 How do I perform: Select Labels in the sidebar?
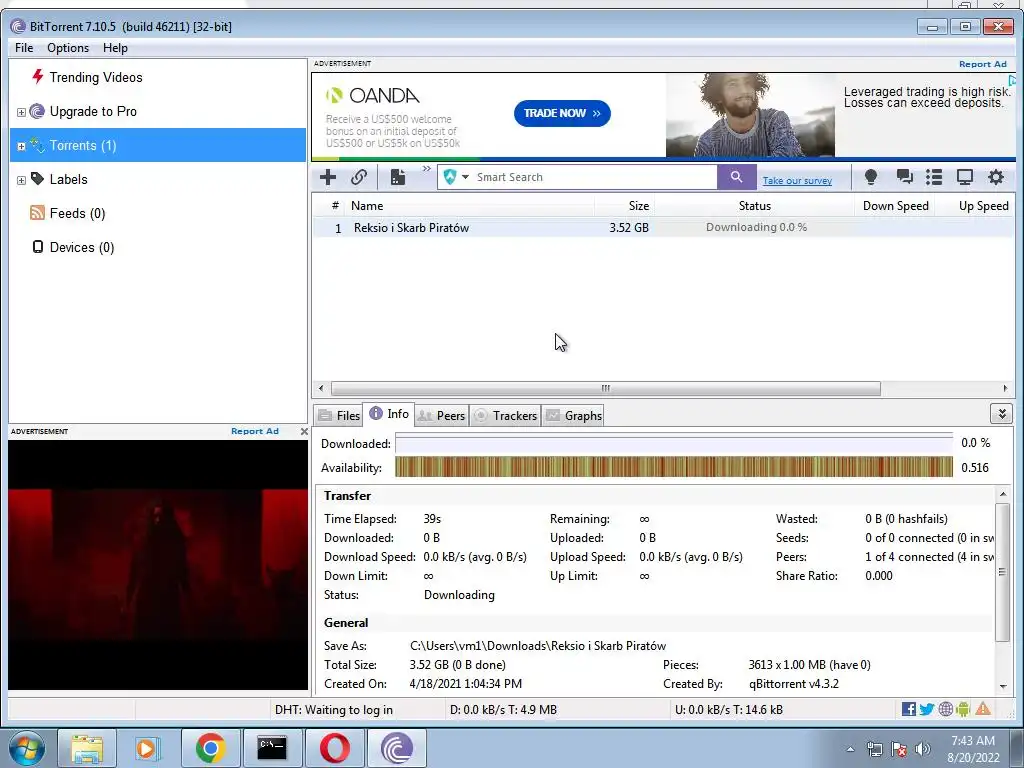[68, 179]
